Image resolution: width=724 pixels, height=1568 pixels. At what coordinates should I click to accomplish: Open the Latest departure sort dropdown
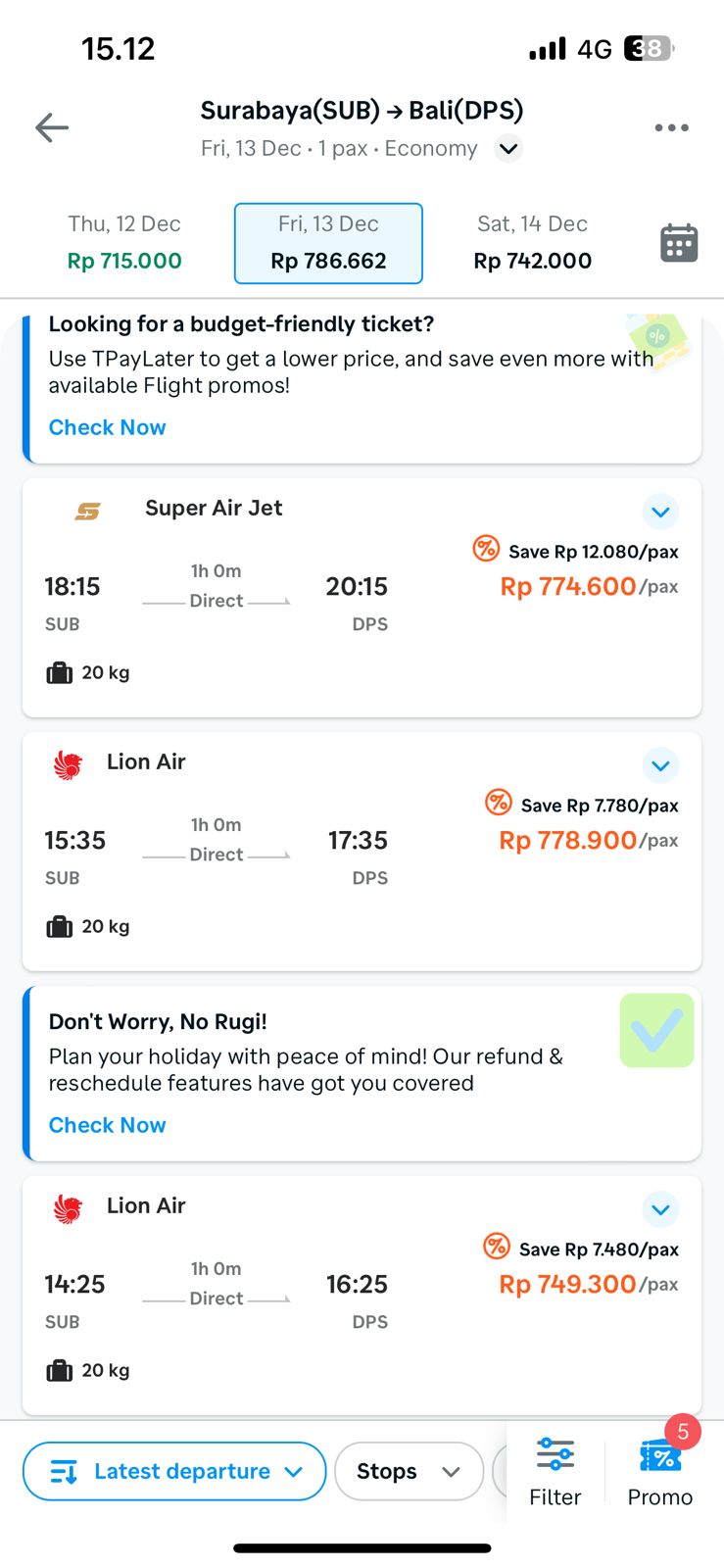[x=174, y=1471]
